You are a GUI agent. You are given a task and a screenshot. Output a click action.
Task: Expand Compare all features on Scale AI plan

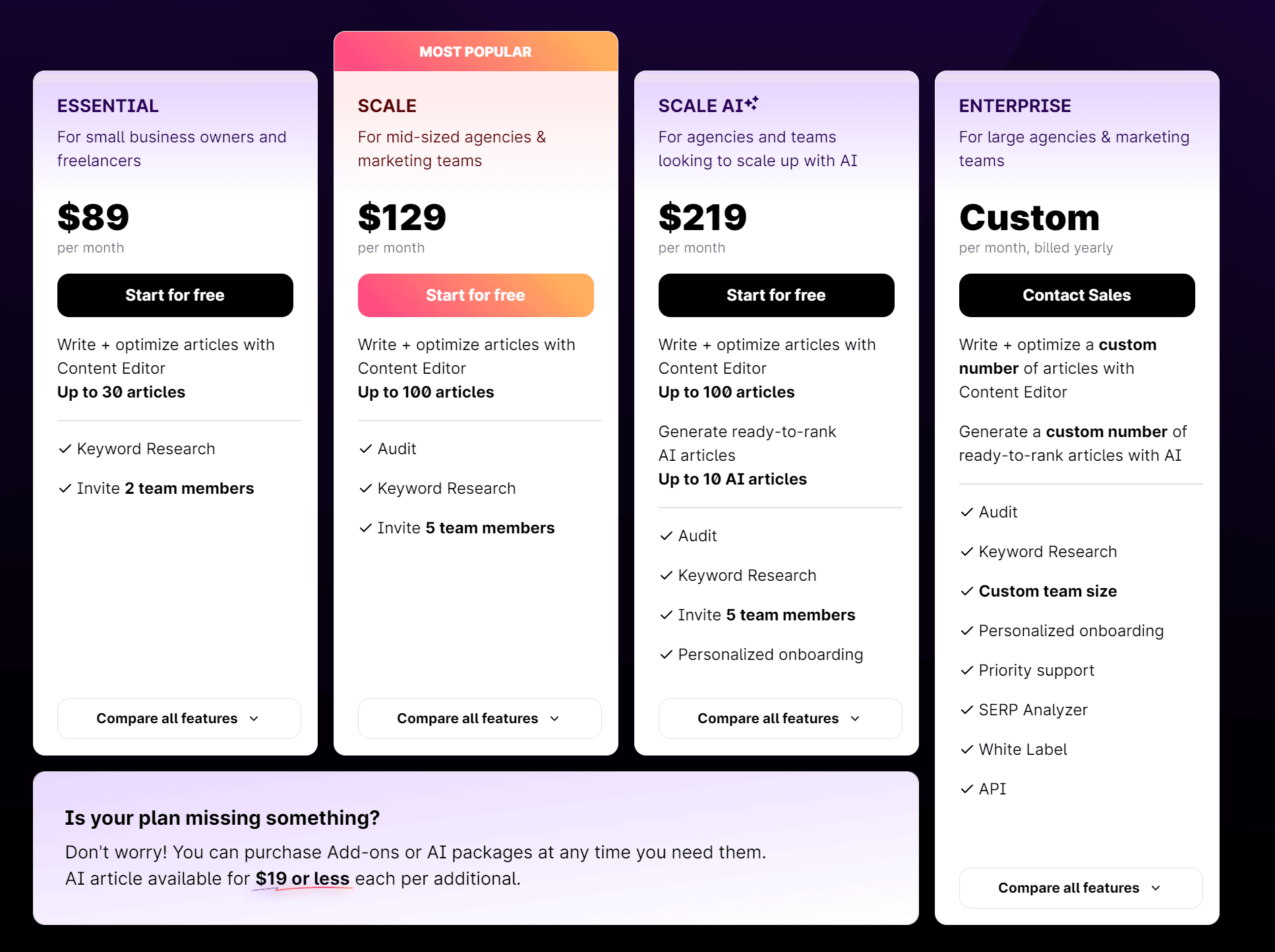[780, 719]
